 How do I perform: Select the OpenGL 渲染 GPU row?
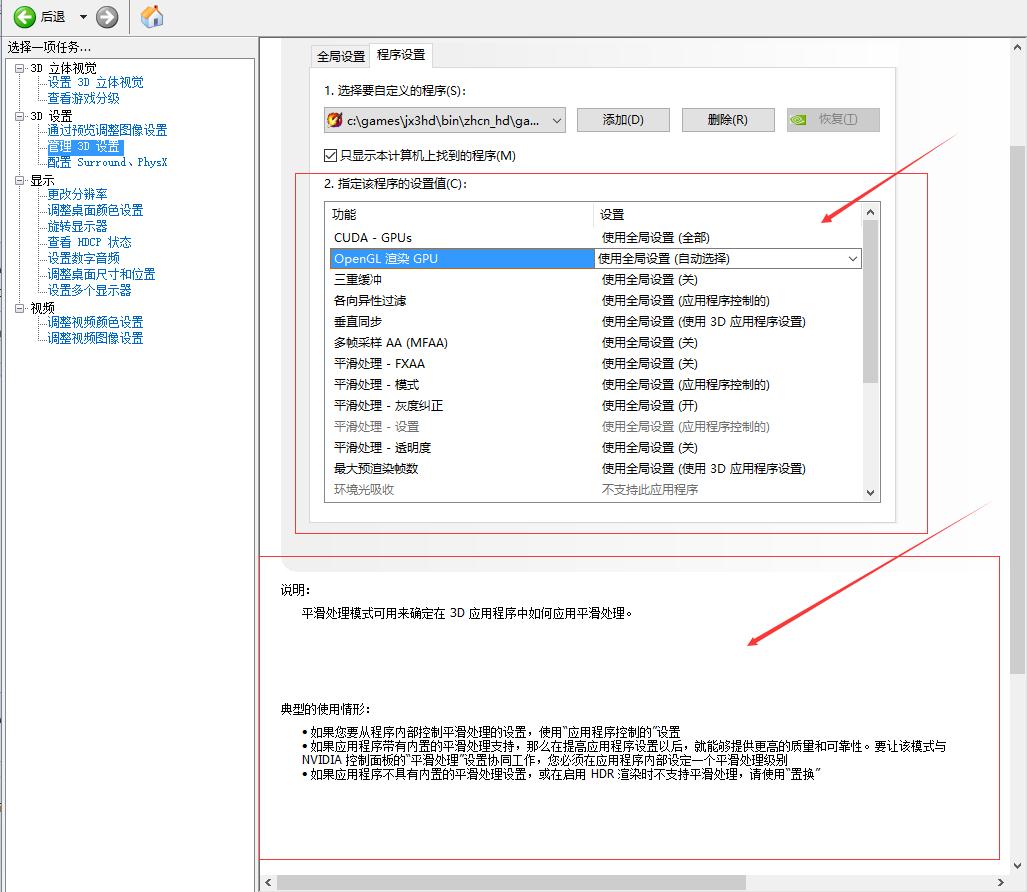coord(595,259)
